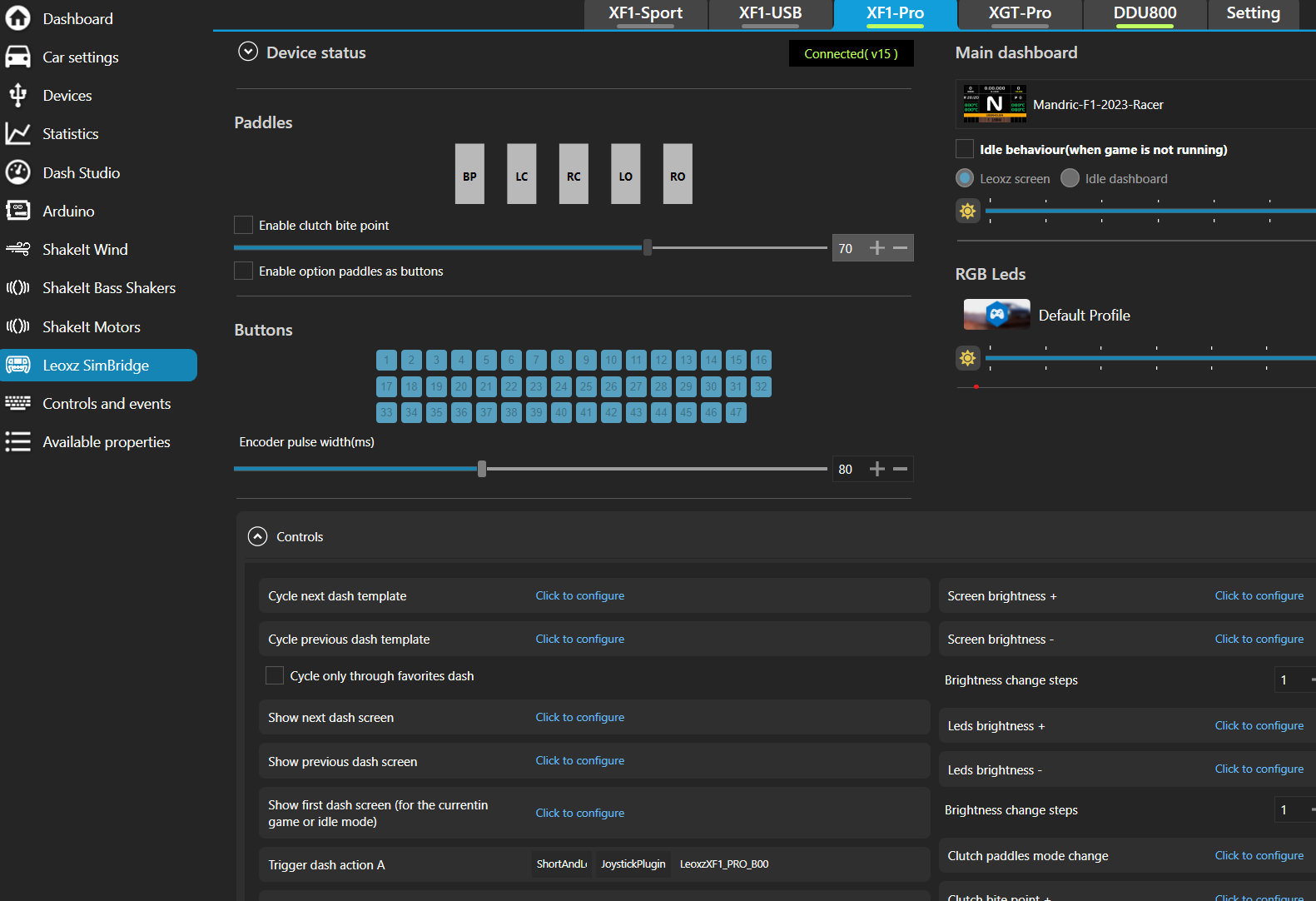Click the RGB Leds brightness slider
The width and height of the screenshot is (1316, 901).
[1150, 358]
